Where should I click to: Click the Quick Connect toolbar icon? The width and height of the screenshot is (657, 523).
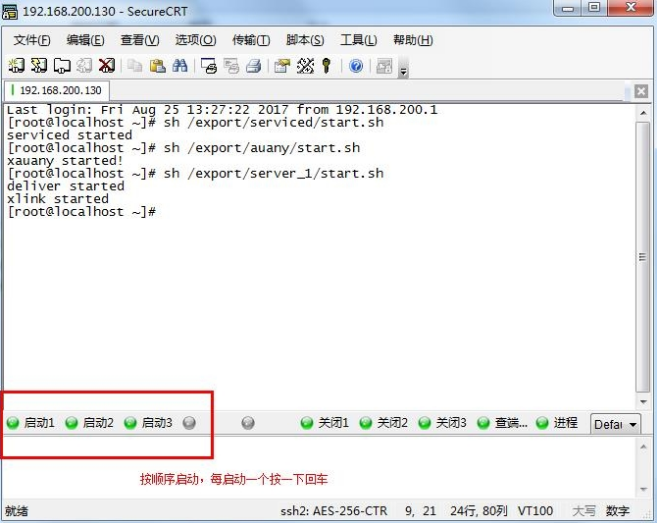click(x=39, y=66)
